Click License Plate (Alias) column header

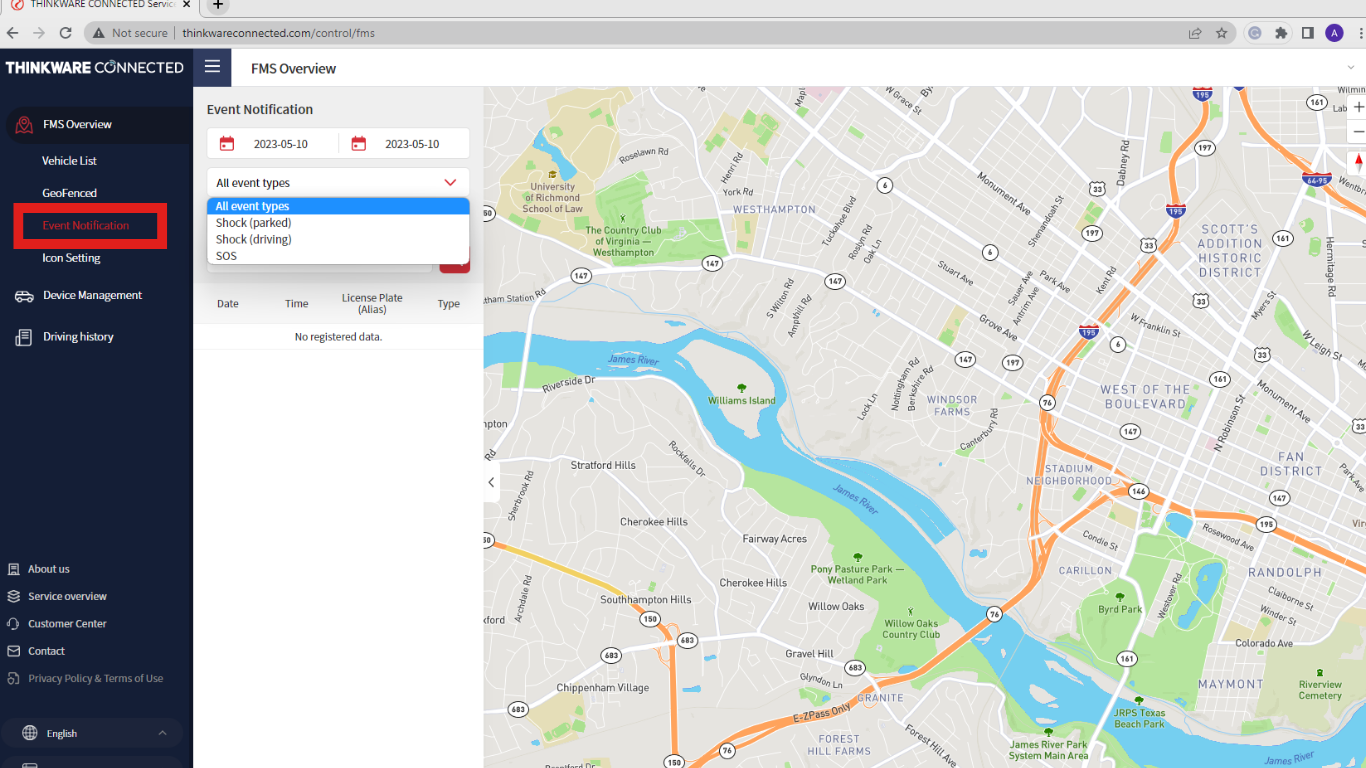click(x=372, y=304)
